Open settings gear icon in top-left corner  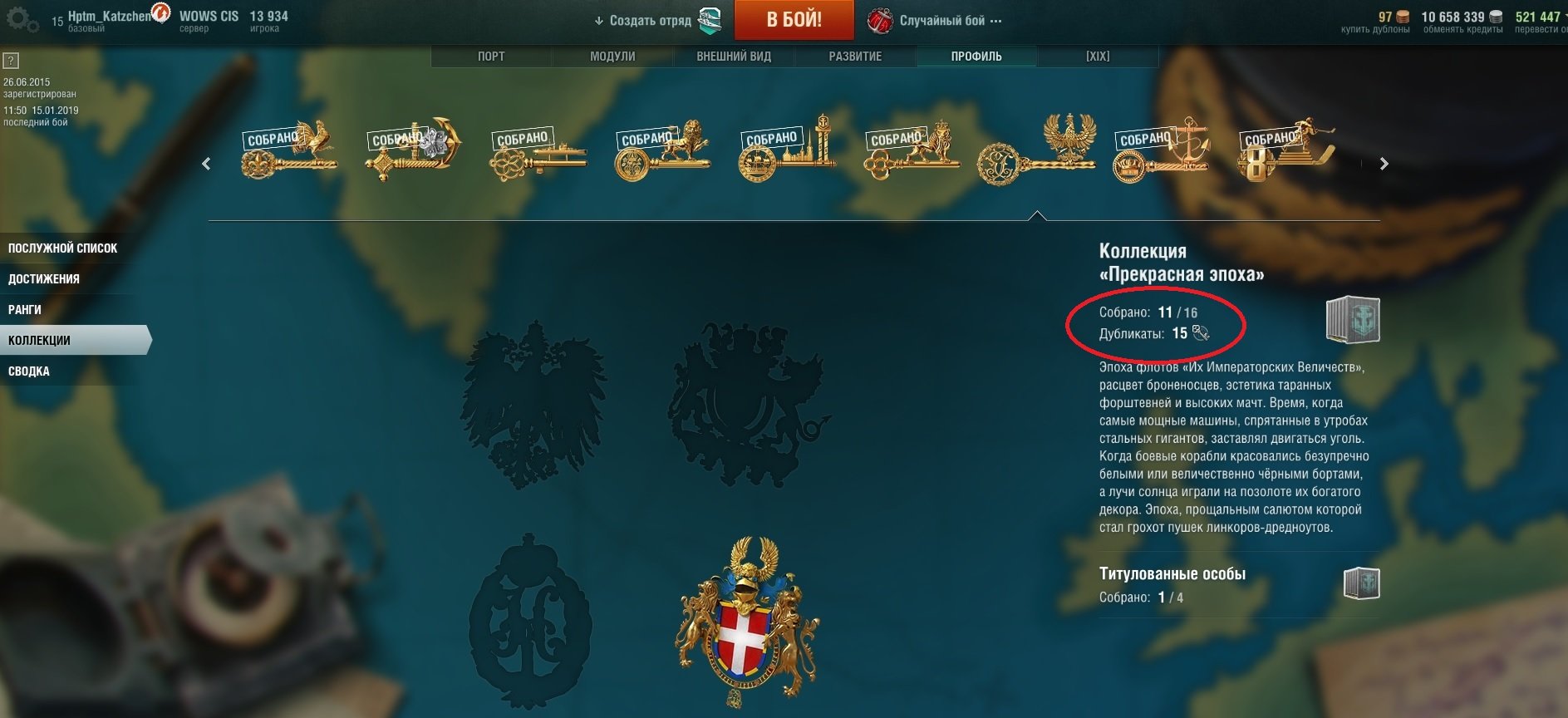coord(22,19)
